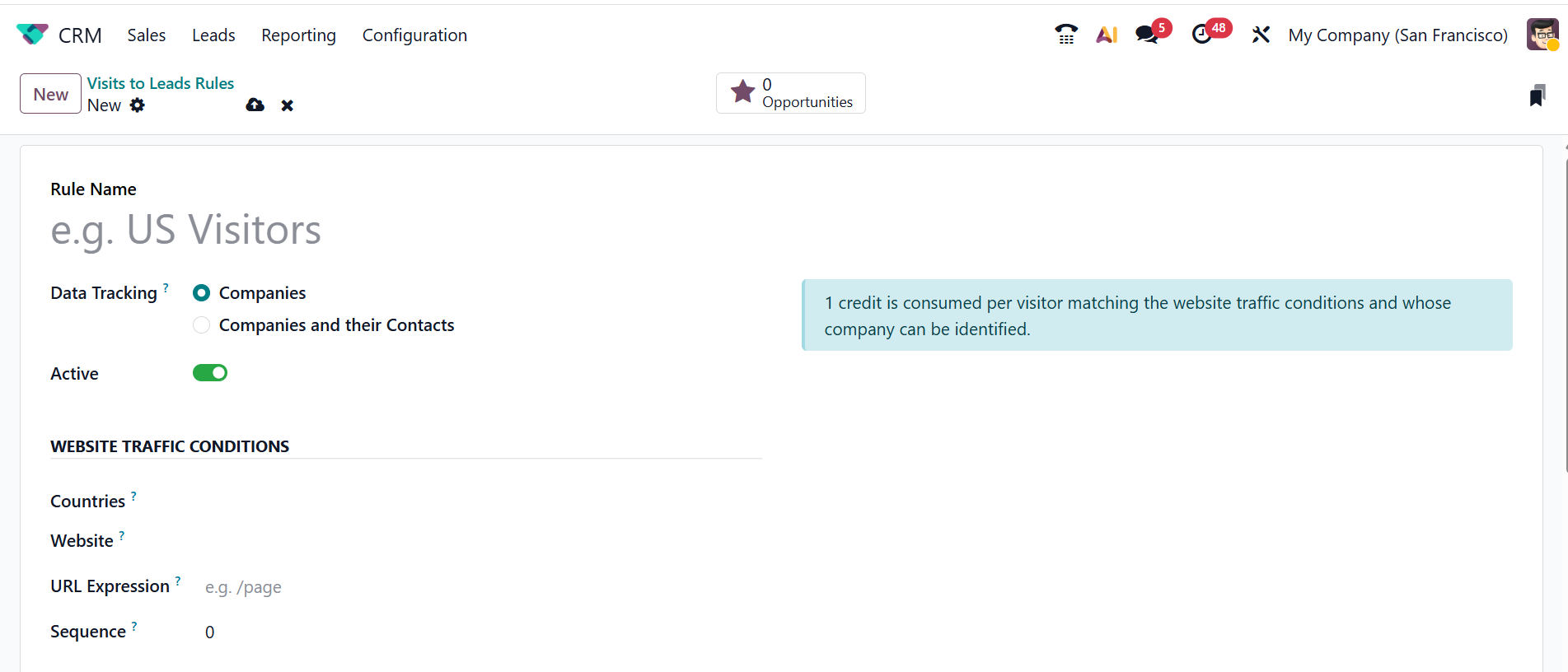This screenshot has height=672, width=1568.
Task: Toggle the Active switch off
Action: coord(210,373)
